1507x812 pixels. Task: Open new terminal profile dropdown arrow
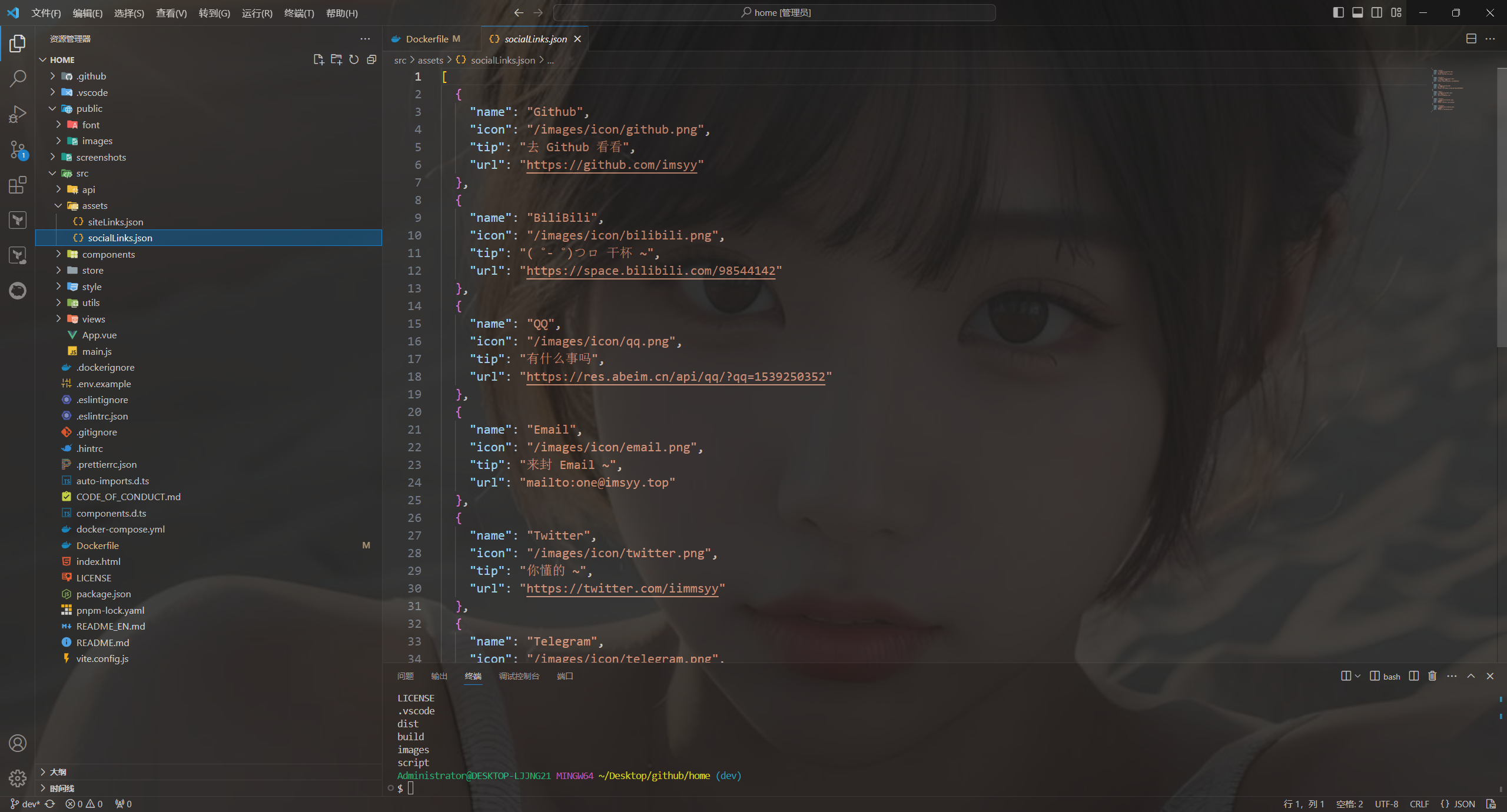point(1357,676)
